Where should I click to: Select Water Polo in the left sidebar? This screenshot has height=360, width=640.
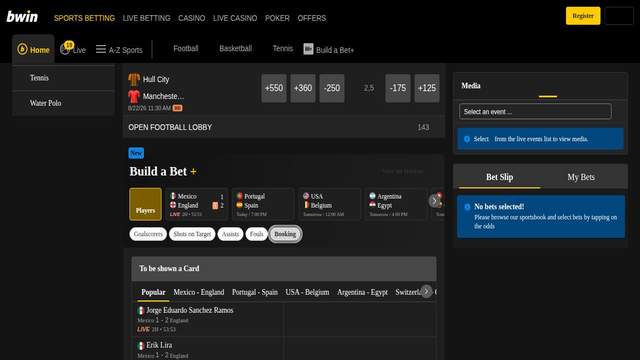point(64,103)
